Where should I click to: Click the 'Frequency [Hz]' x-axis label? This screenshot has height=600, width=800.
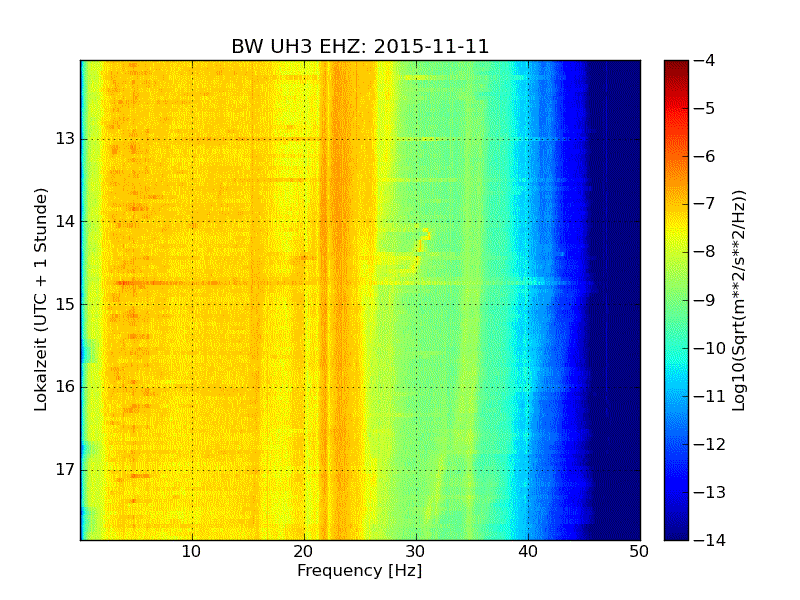pyautogui.click(x=360, y=570)
